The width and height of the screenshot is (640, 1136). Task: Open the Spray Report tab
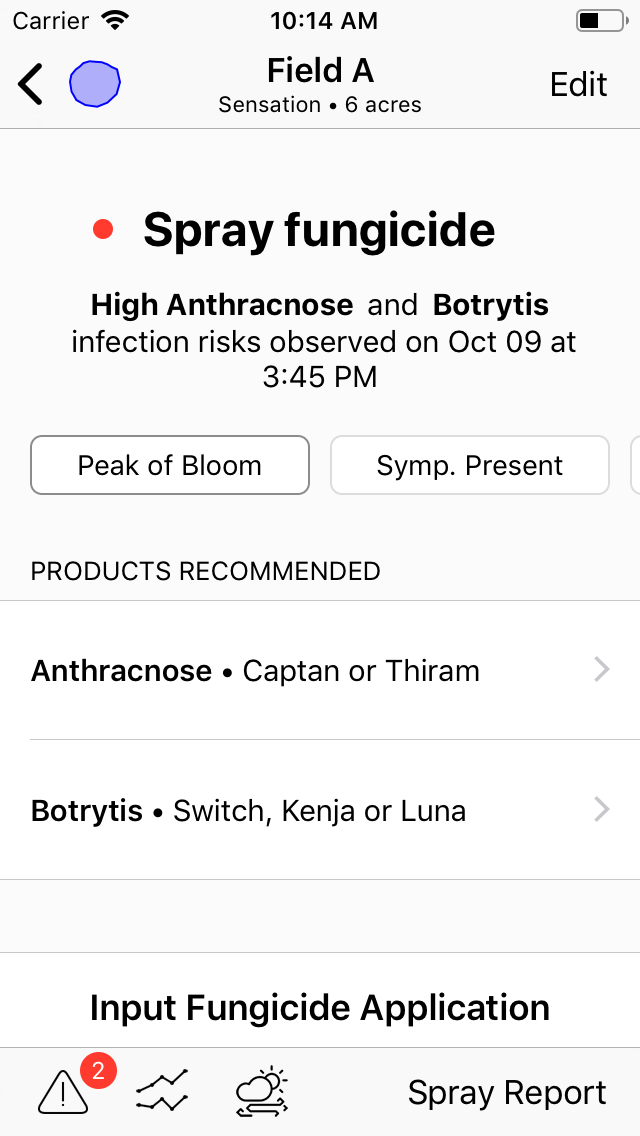[x=507, y=1093]
